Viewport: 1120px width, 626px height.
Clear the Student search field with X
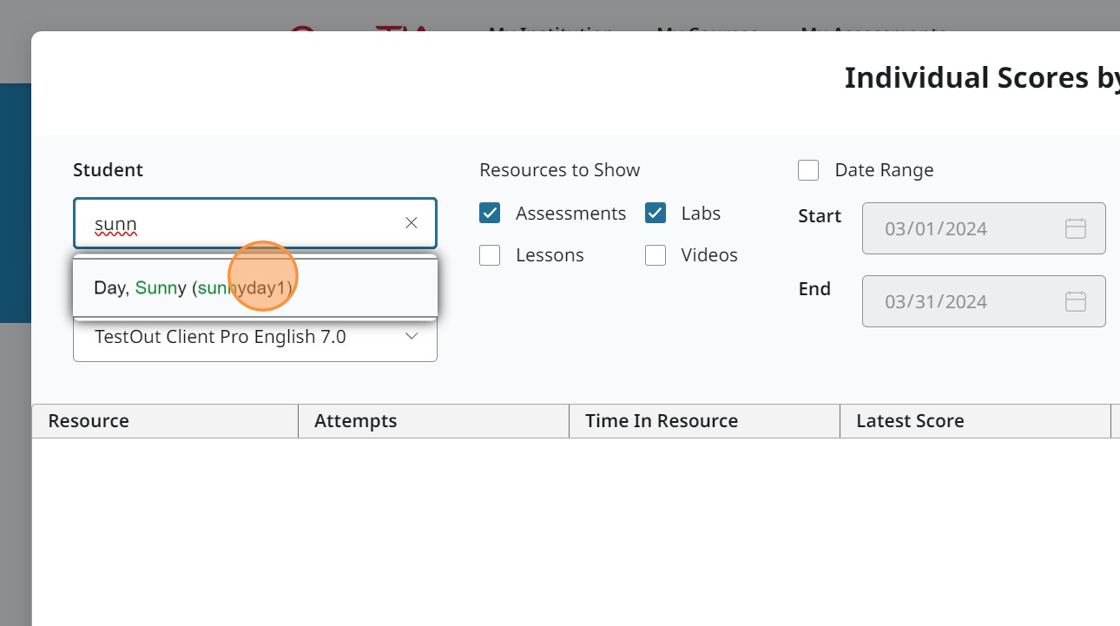click(x=411, y=223)
